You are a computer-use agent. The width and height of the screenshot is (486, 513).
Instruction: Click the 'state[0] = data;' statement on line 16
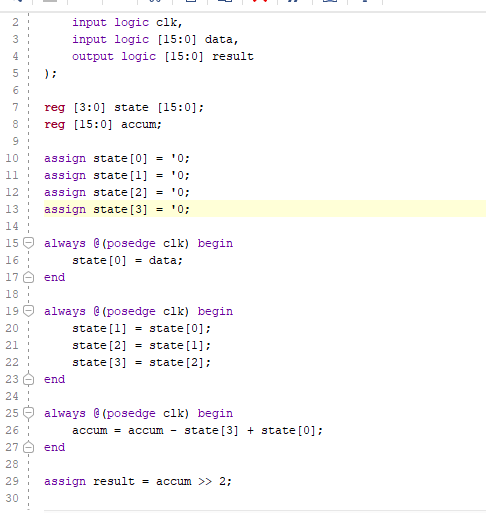point(128,260)
